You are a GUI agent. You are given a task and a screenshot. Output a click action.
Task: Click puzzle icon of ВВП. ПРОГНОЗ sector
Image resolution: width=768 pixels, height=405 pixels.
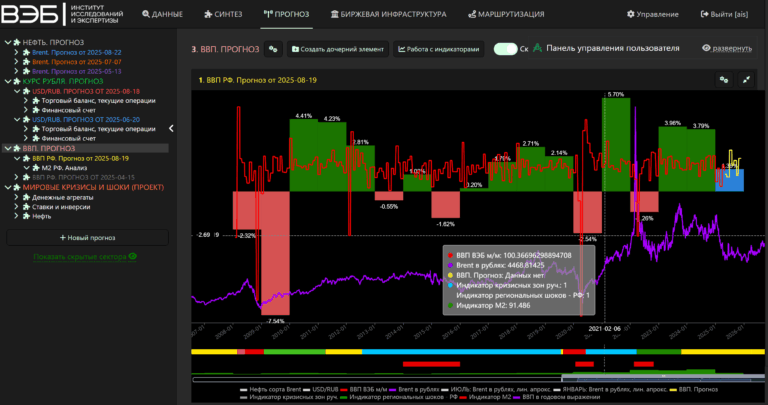17,148
